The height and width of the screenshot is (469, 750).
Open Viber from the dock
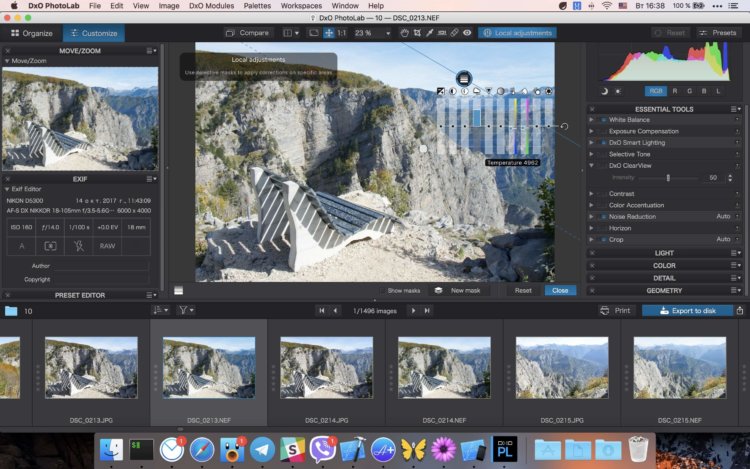point(322,449)
